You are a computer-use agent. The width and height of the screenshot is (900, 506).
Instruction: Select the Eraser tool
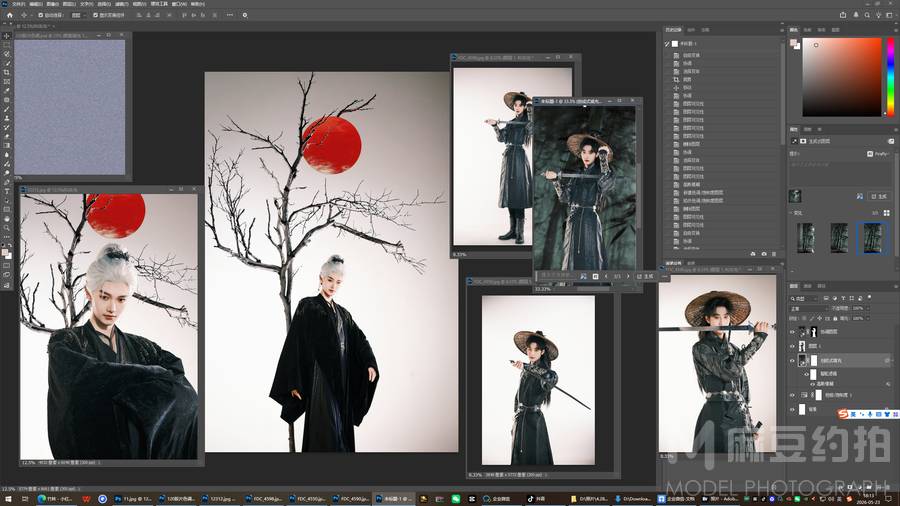(x=7, y=136)
